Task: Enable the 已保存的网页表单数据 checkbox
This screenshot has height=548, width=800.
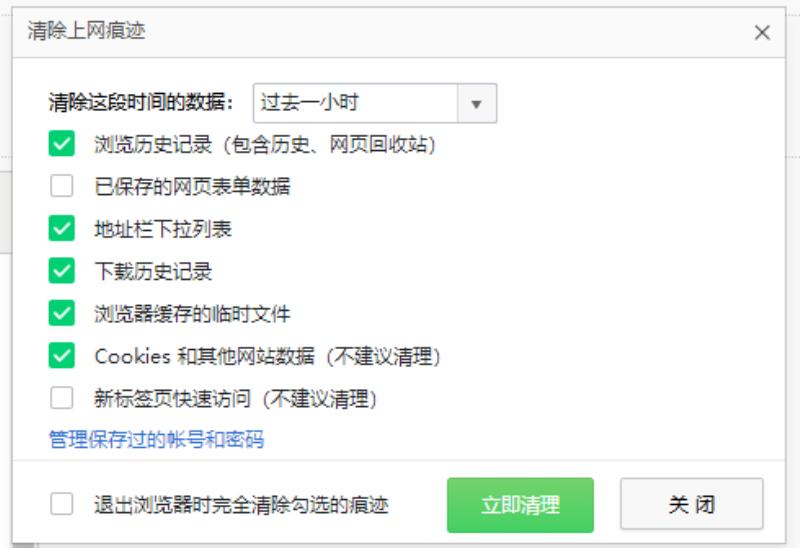Action: tap(62, 186)
